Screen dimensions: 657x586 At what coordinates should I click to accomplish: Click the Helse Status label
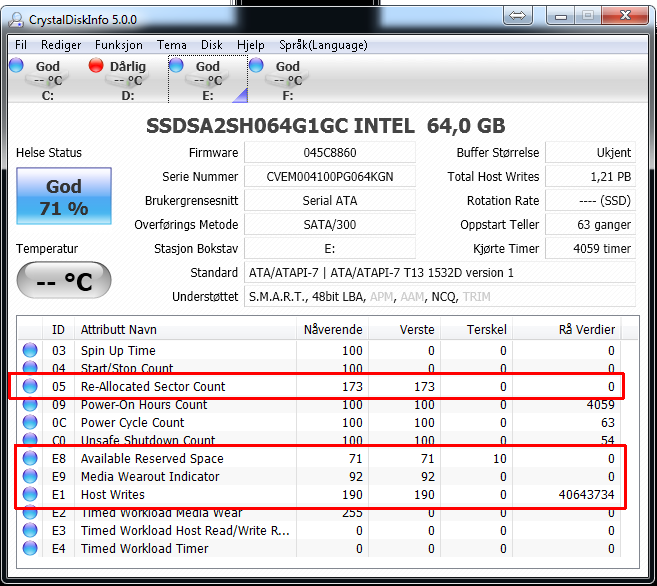(49, 152)
